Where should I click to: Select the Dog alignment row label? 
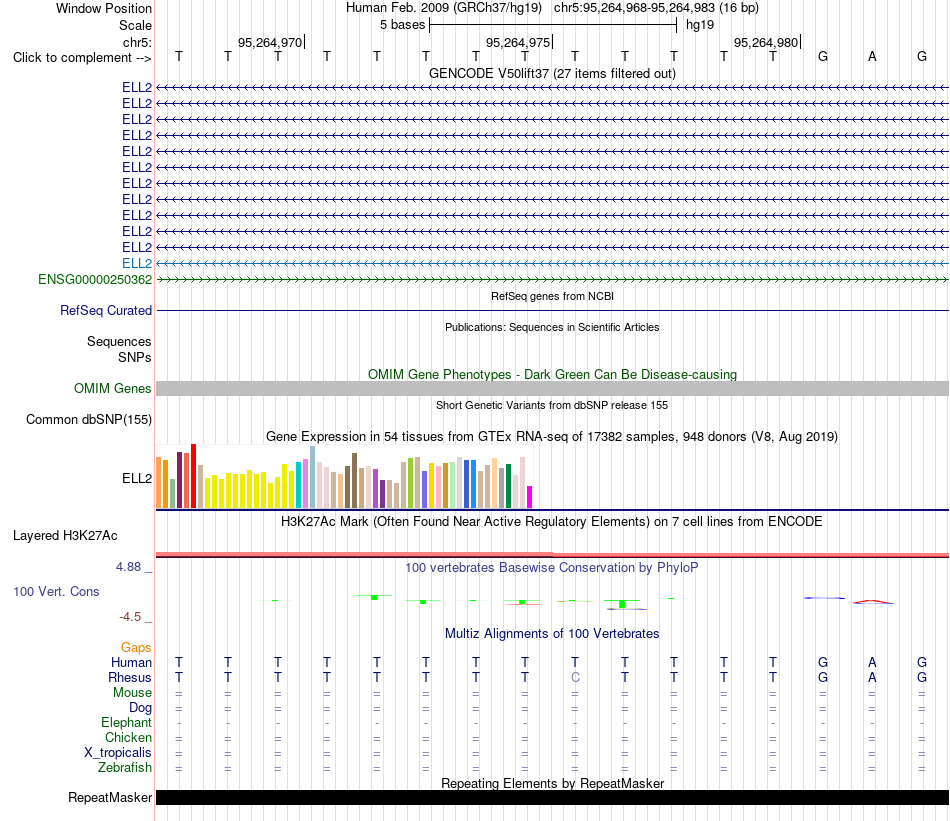tap(140, 708)
